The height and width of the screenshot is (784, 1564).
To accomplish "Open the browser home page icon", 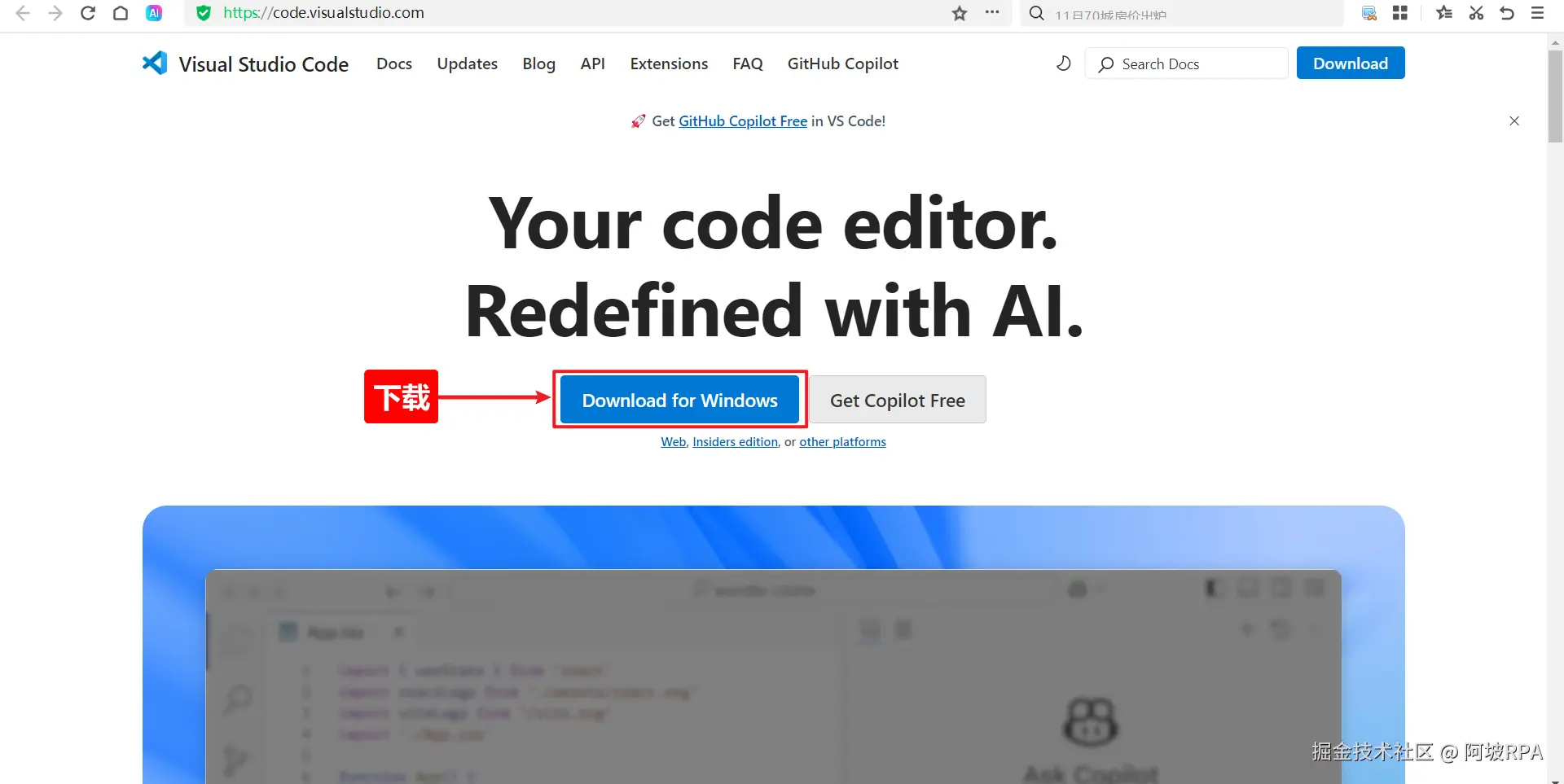I will coord(121,13).
